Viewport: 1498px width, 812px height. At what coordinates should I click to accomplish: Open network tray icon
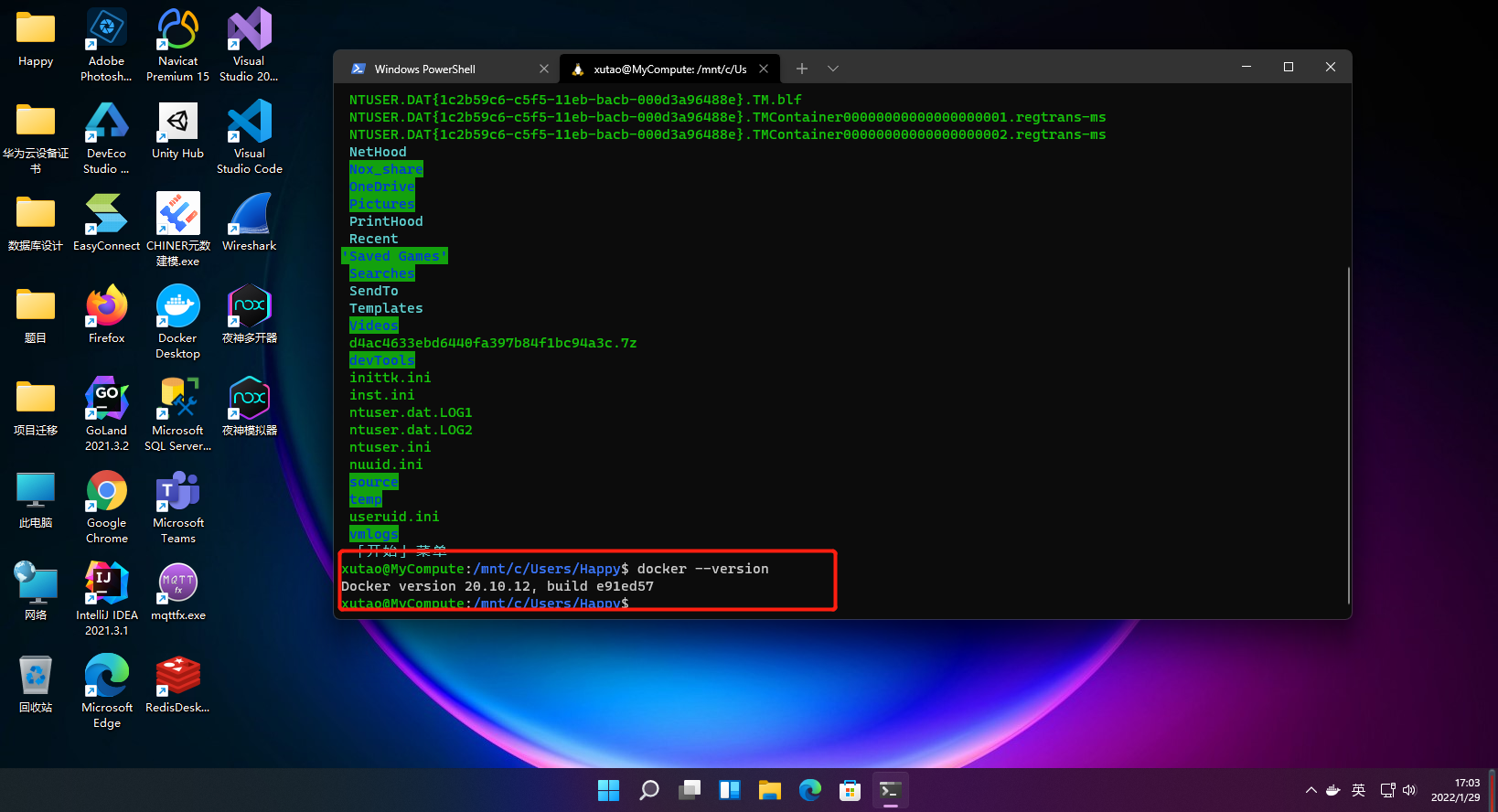pyautogui.click(x=1387, y=790)
